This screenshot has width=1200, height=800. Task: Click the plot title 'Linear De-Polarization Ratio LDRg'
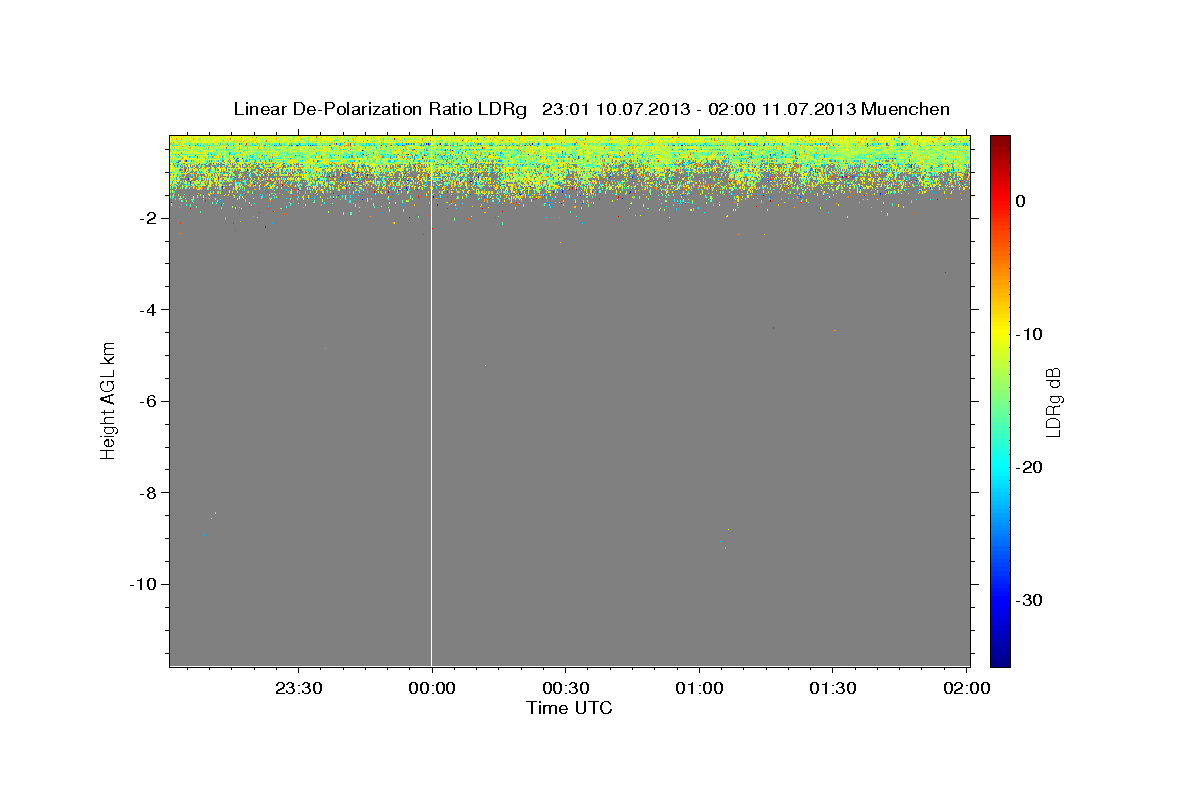click(380, 109)
